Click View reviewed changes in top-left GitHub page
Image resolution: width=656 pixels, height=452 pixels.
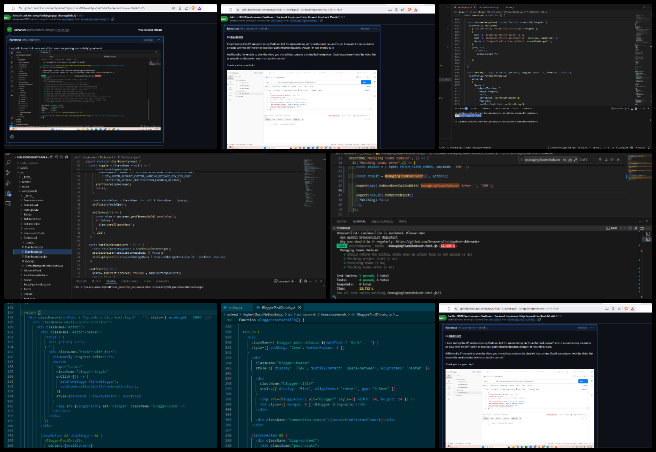click(150, 30)
